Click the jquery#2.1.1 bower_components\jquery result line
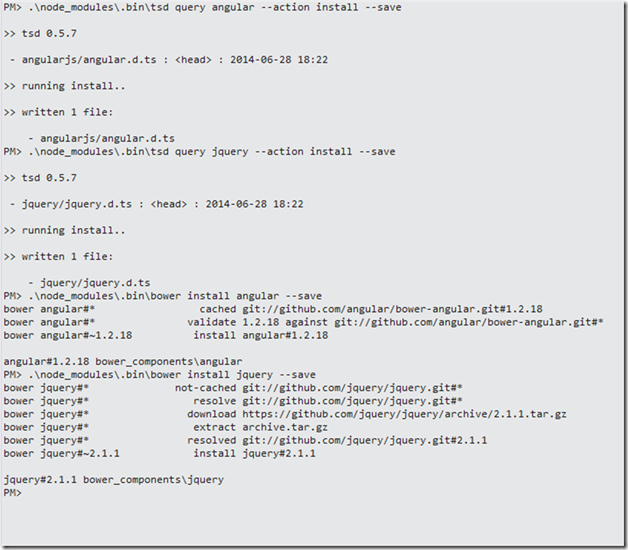The image size is (628, 550). [x=114, y=479]
